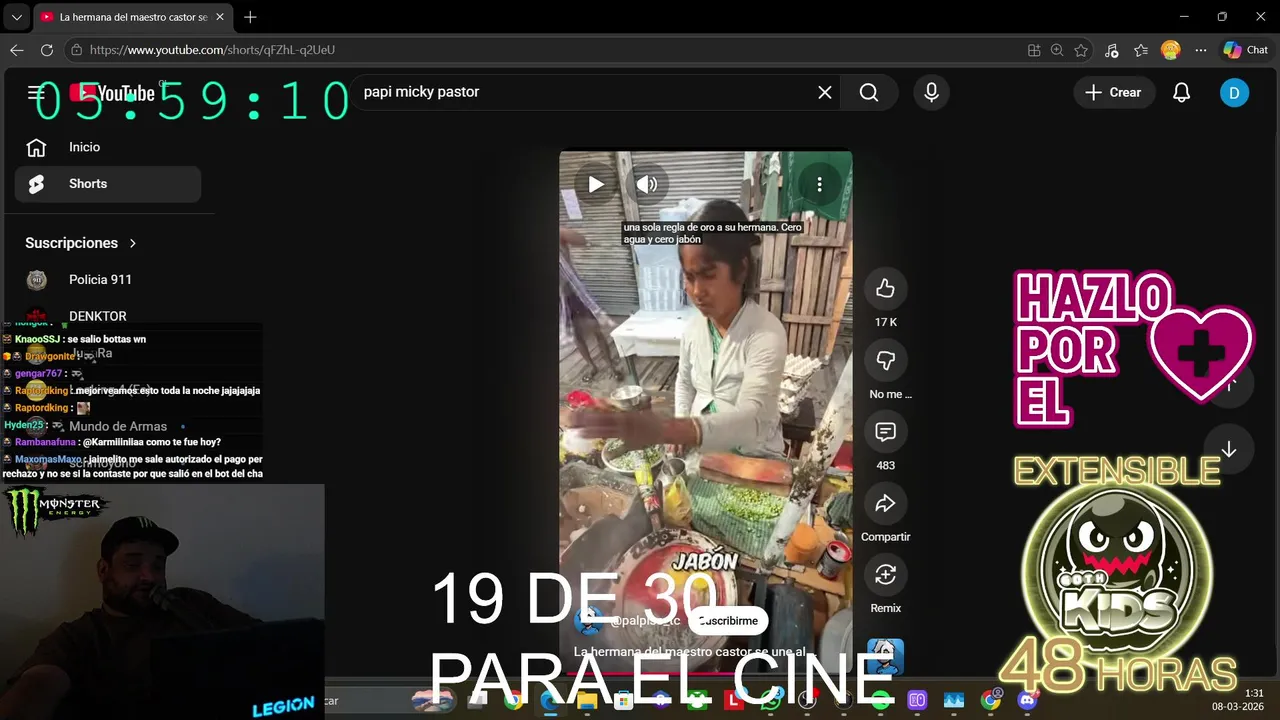Open File Explorer from the taskbar
This screenshot has height=720, width=1280.
tap(587, 700)
